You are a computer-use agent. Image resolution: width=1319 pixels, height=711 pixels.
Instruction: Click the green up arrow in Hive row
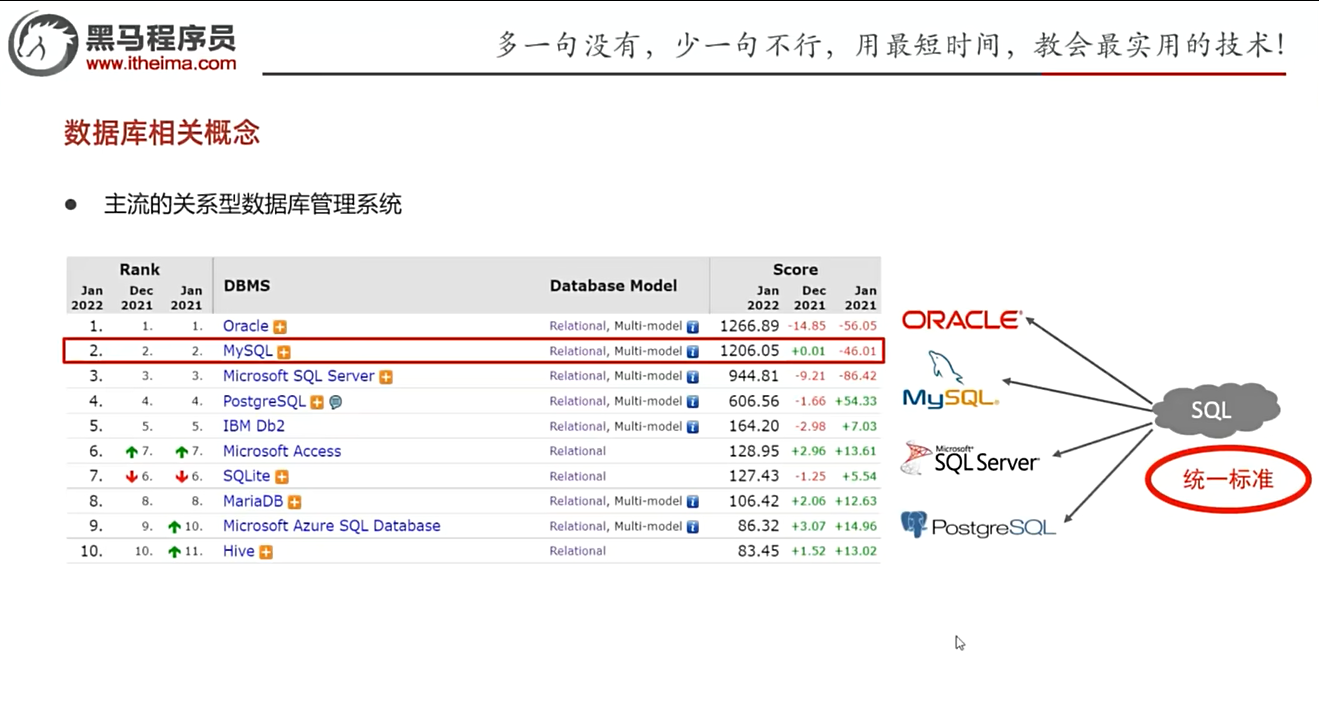click(x=174, y=552)
